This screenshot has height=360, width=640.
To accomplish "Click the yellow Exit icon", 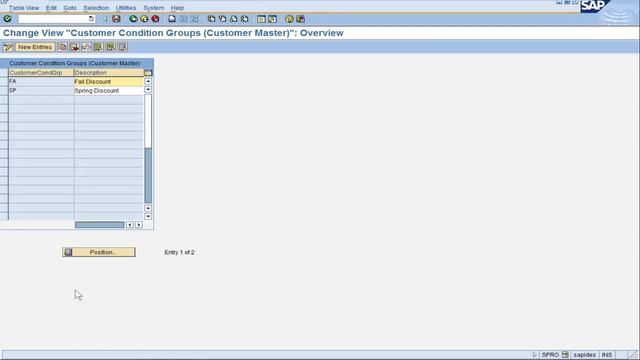I will (x=144, y=19).
